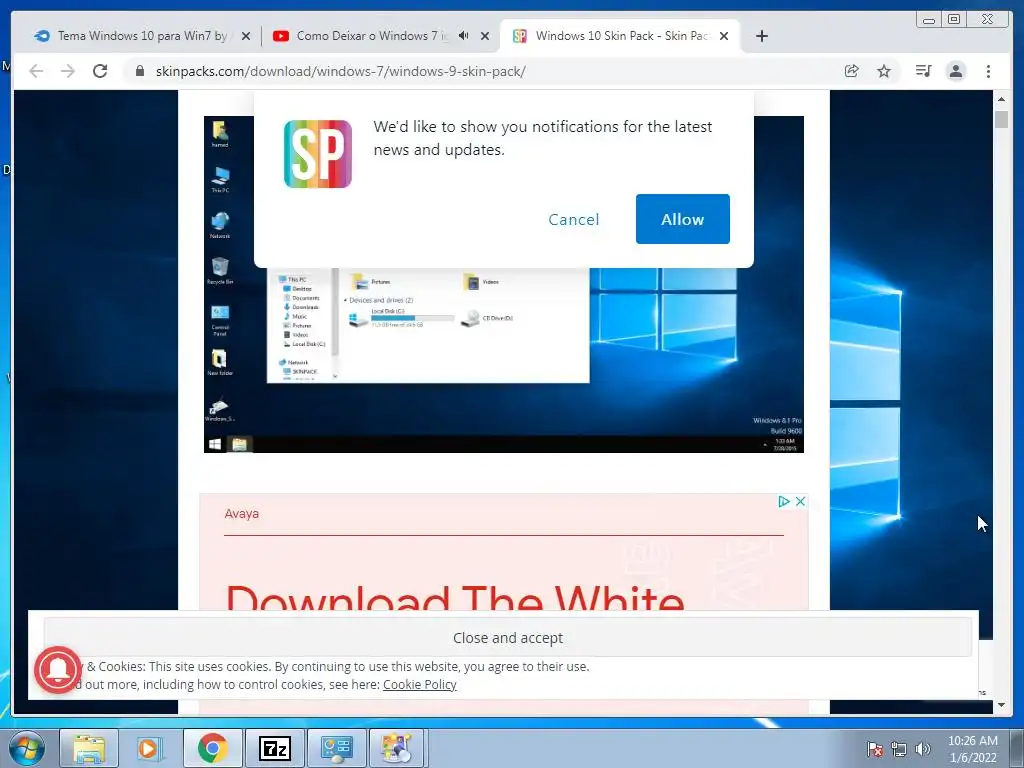Select Chrome in the taskbar
Viewport: 1024px width, 768px height.
[x=212, y=748]
